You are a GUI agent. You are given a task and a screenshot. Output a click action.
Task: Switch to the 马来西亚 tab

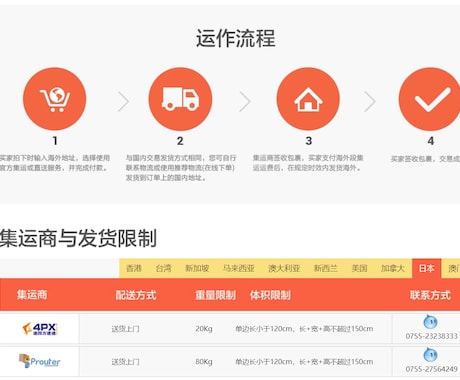(239, 268)
